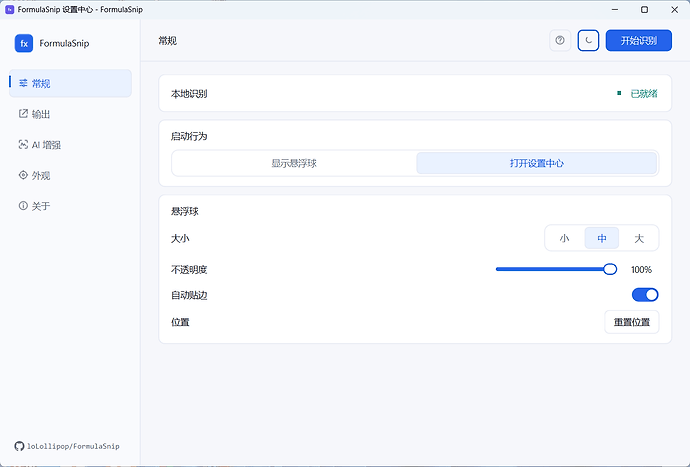The image size is (690, 467).
Task: Click the 启动行为 heading
Action: tap(189, 136)
